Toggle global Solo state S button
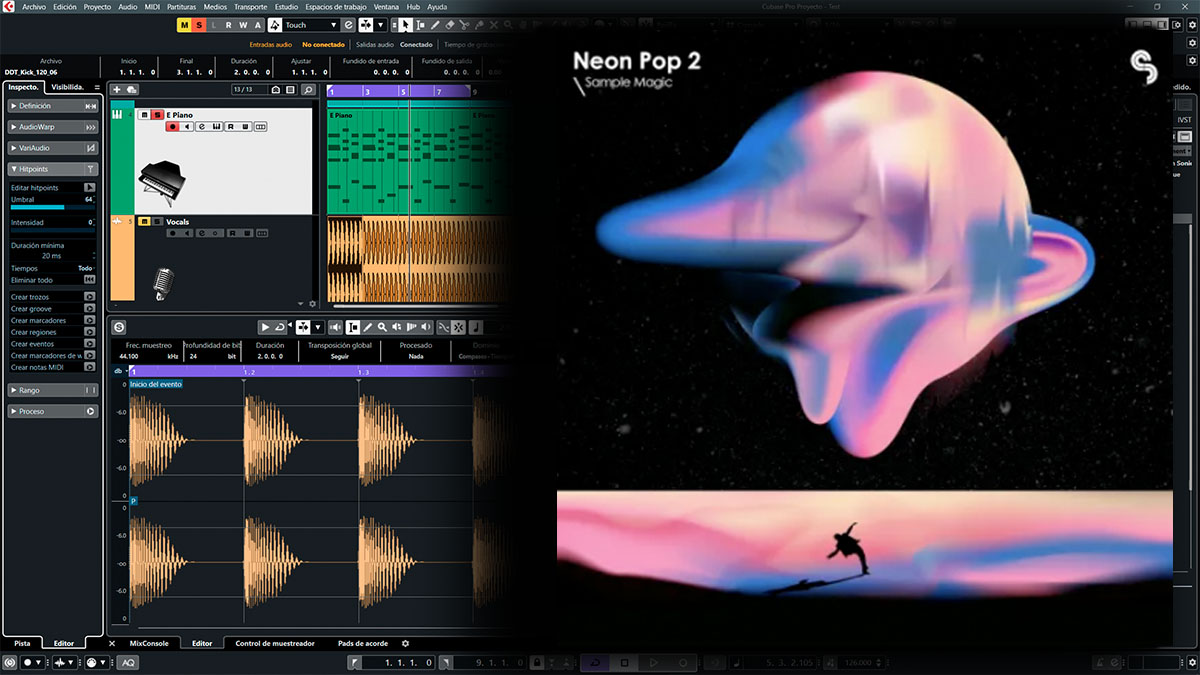 (x=198, y=25)
